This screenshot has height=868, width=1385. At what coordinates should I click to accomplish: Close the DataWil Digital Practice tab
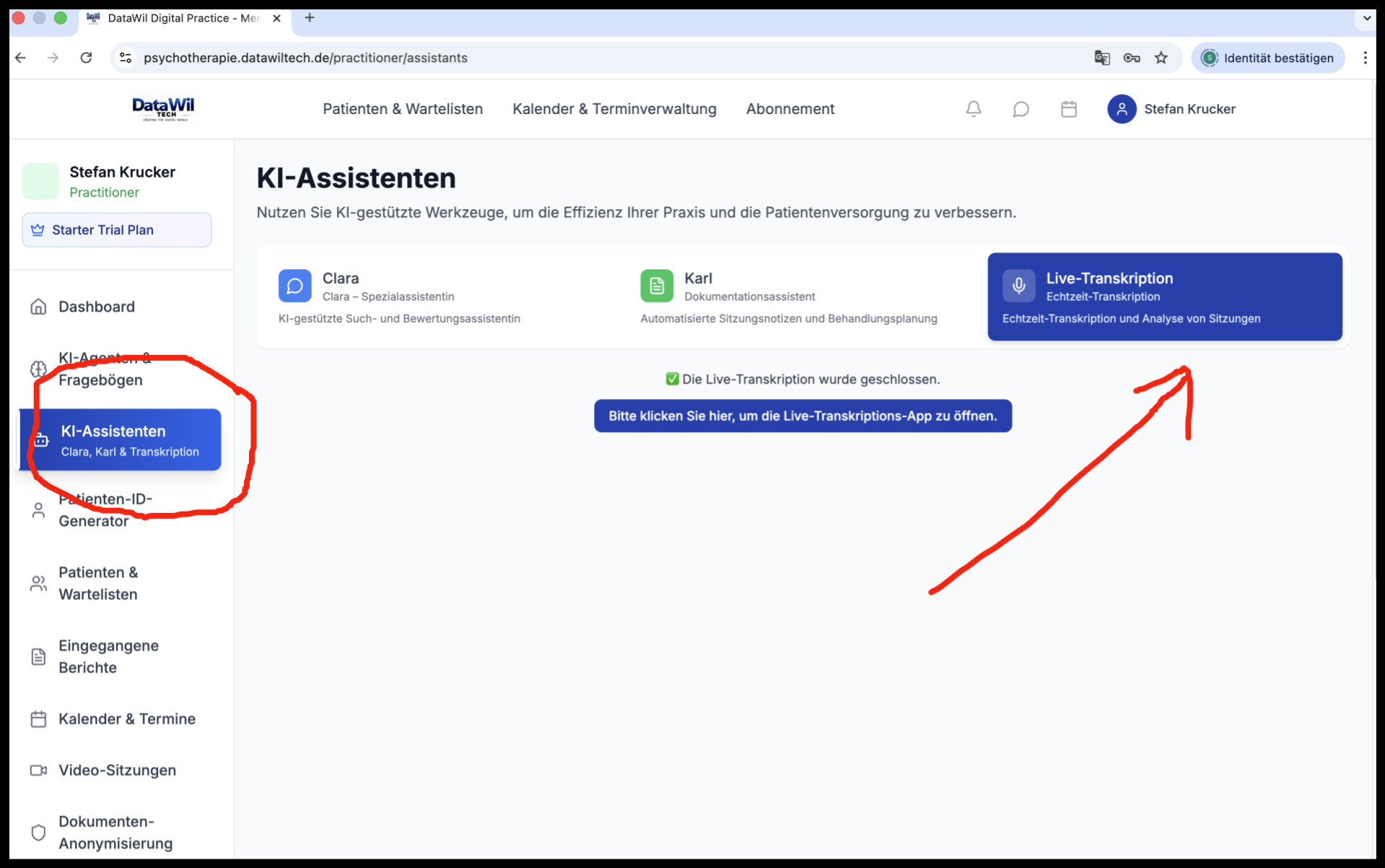click(276, 18)
